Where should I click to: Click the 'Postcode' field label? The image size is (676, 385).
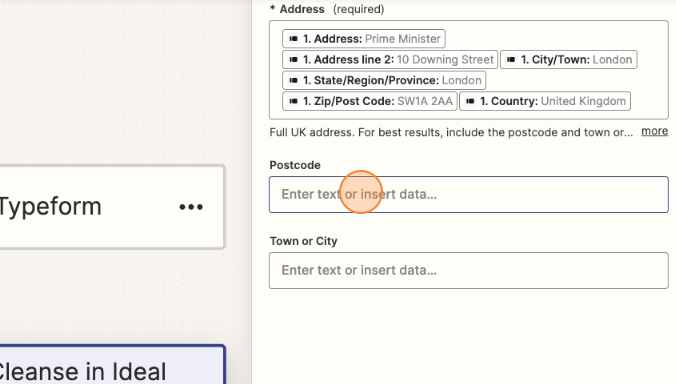pyautogui.click(x=295, y=165)
